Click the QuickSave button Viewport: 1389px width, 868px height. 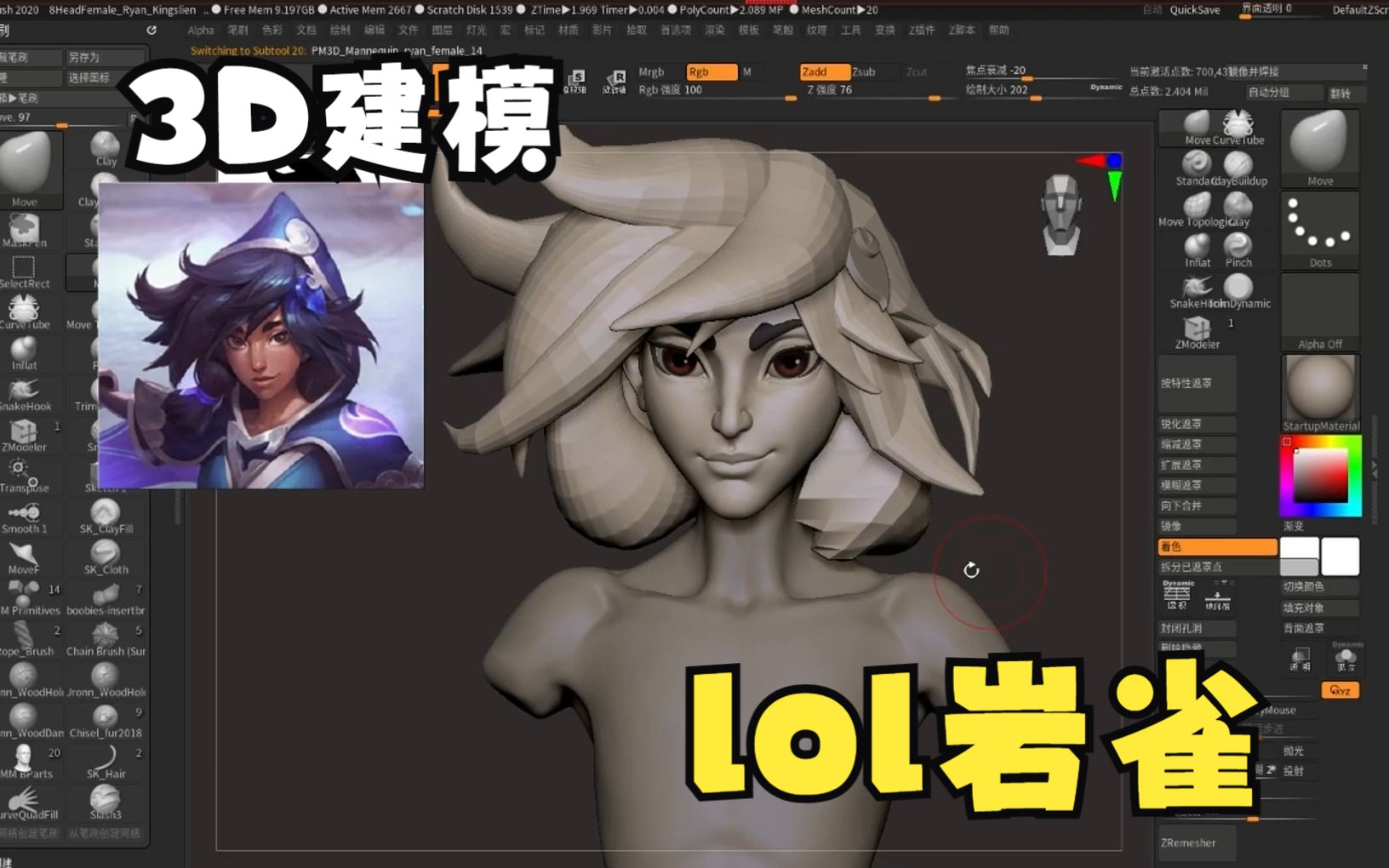click(1195, 10)
